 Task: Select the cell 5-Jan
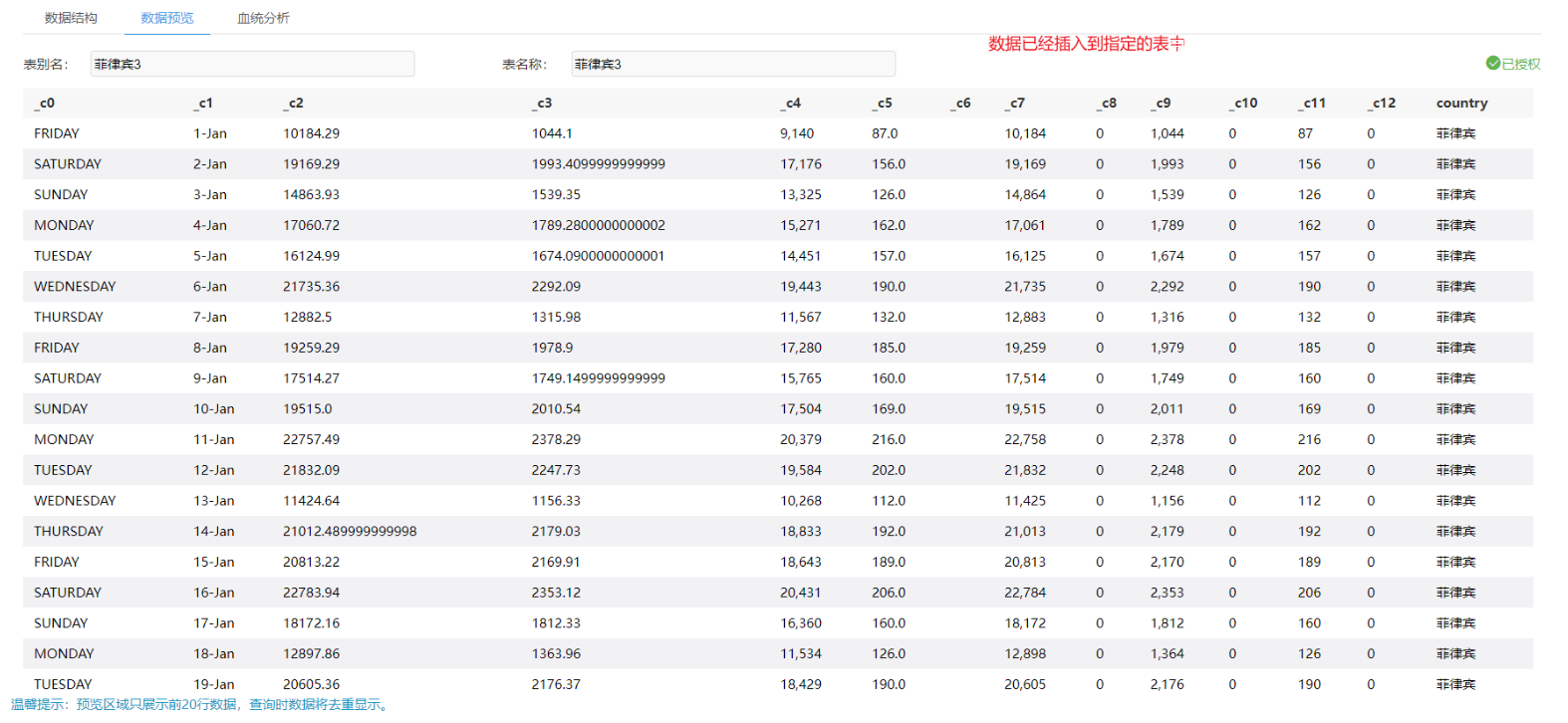pyautogui.click(x=210, y=256)
